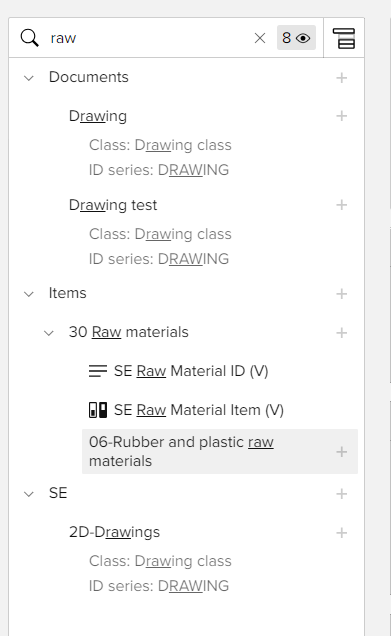391x636 pixels.
Task: Open the stacked list view icon
Action: (344, 38)
